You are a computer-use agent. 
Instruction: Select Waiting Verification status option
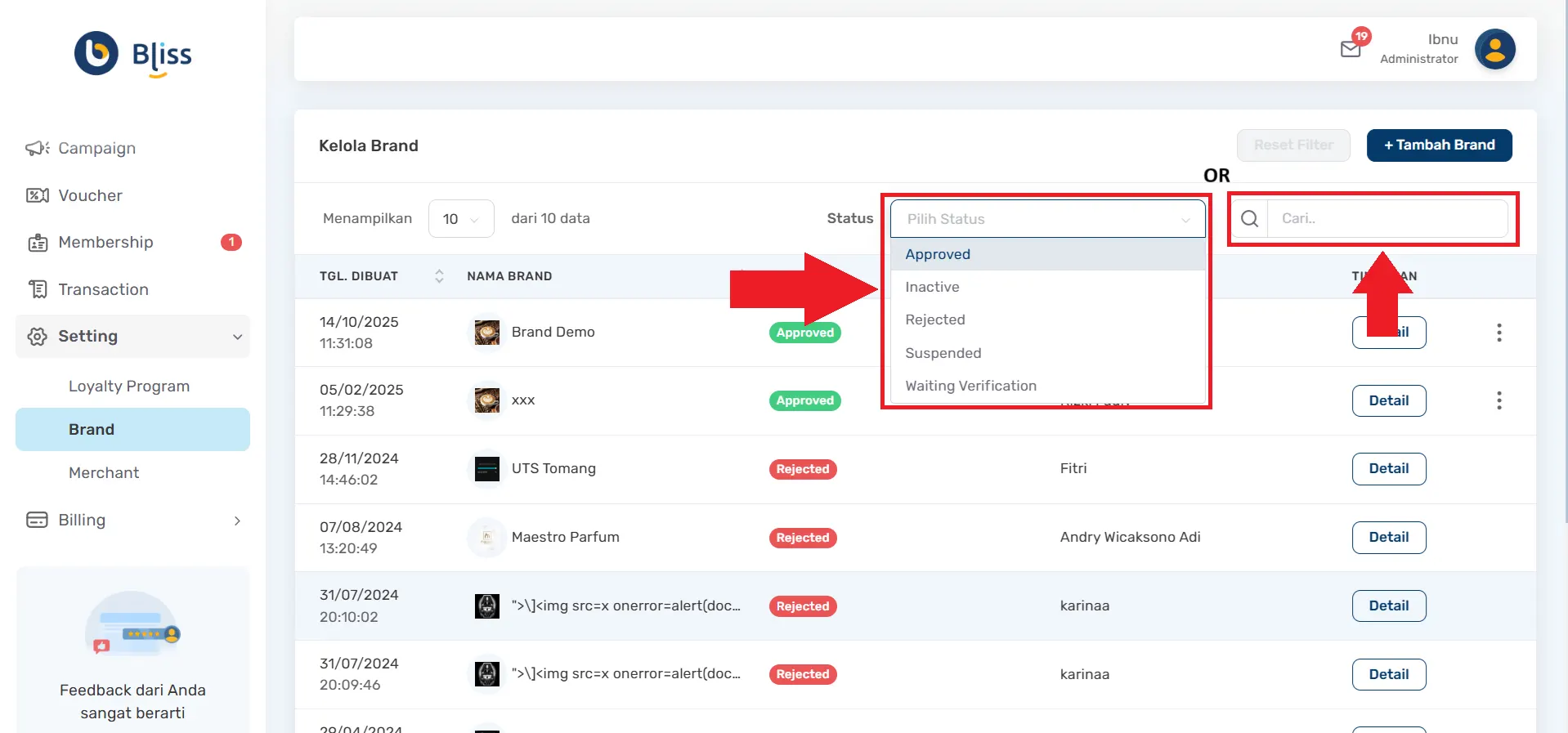coord(970,386)
